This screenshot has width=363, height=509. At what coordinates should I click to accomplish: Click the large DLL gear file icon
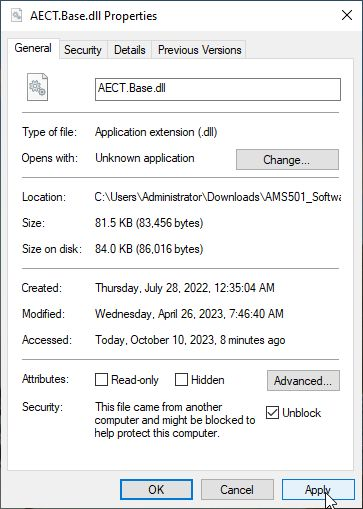point(37,87)
